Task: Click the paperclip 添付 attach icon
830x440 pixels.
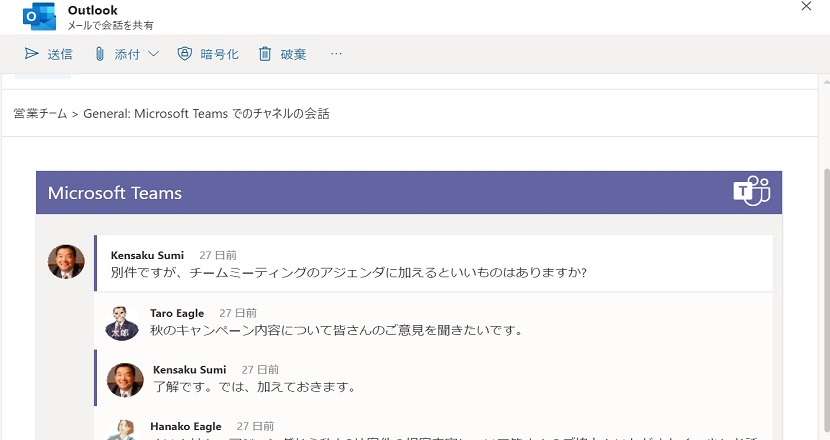Action: coord(100,54)
